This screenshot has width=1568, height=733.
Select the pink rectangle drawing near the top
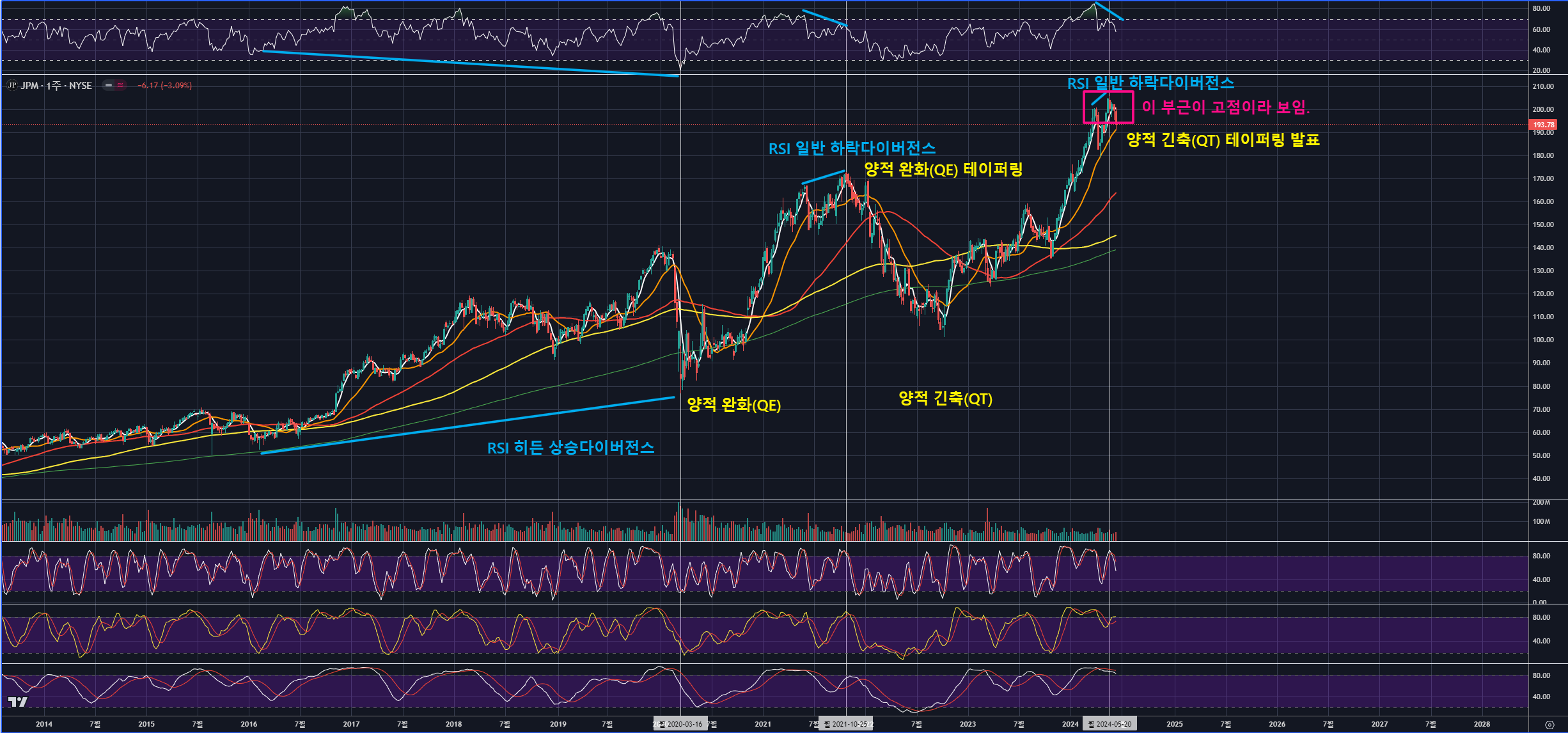pos(1133,107)
